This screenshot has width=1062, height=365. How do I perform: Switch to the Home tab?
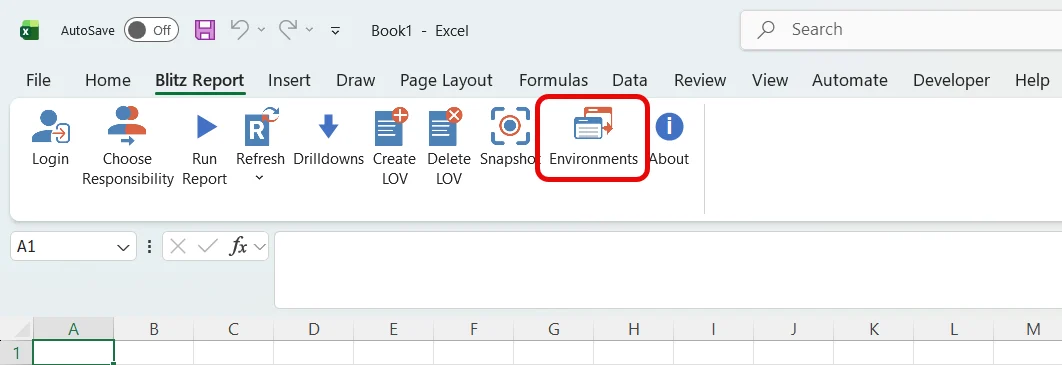click(108, 80)
